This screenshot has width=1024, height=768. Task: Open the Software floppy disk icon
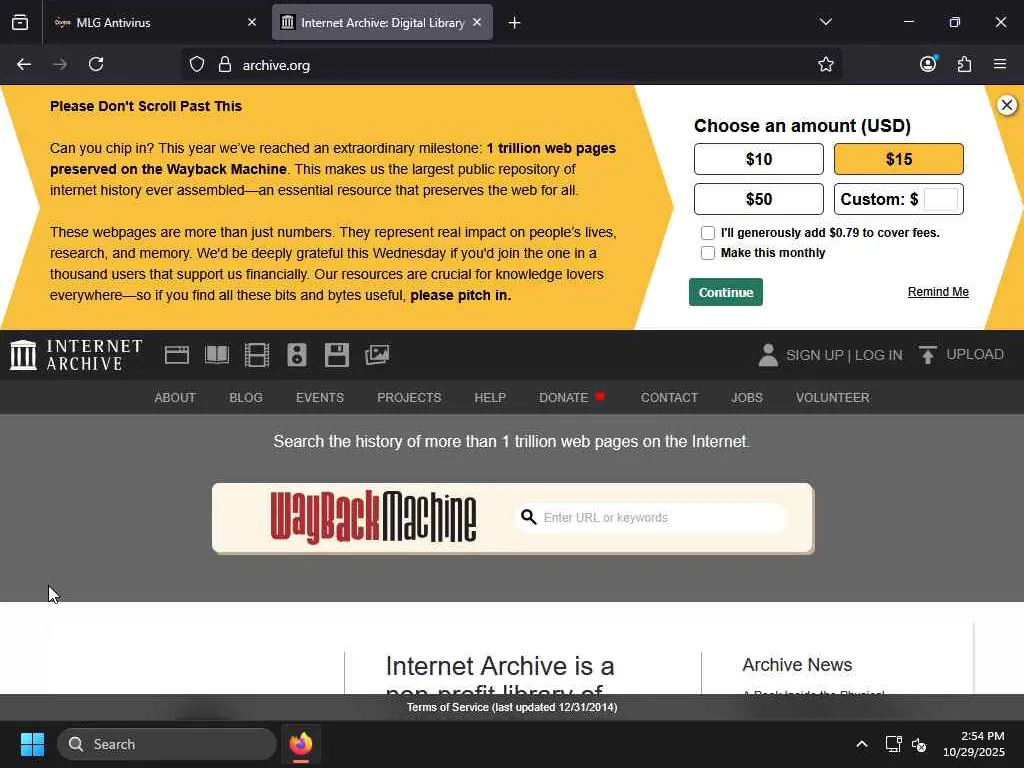337,355
